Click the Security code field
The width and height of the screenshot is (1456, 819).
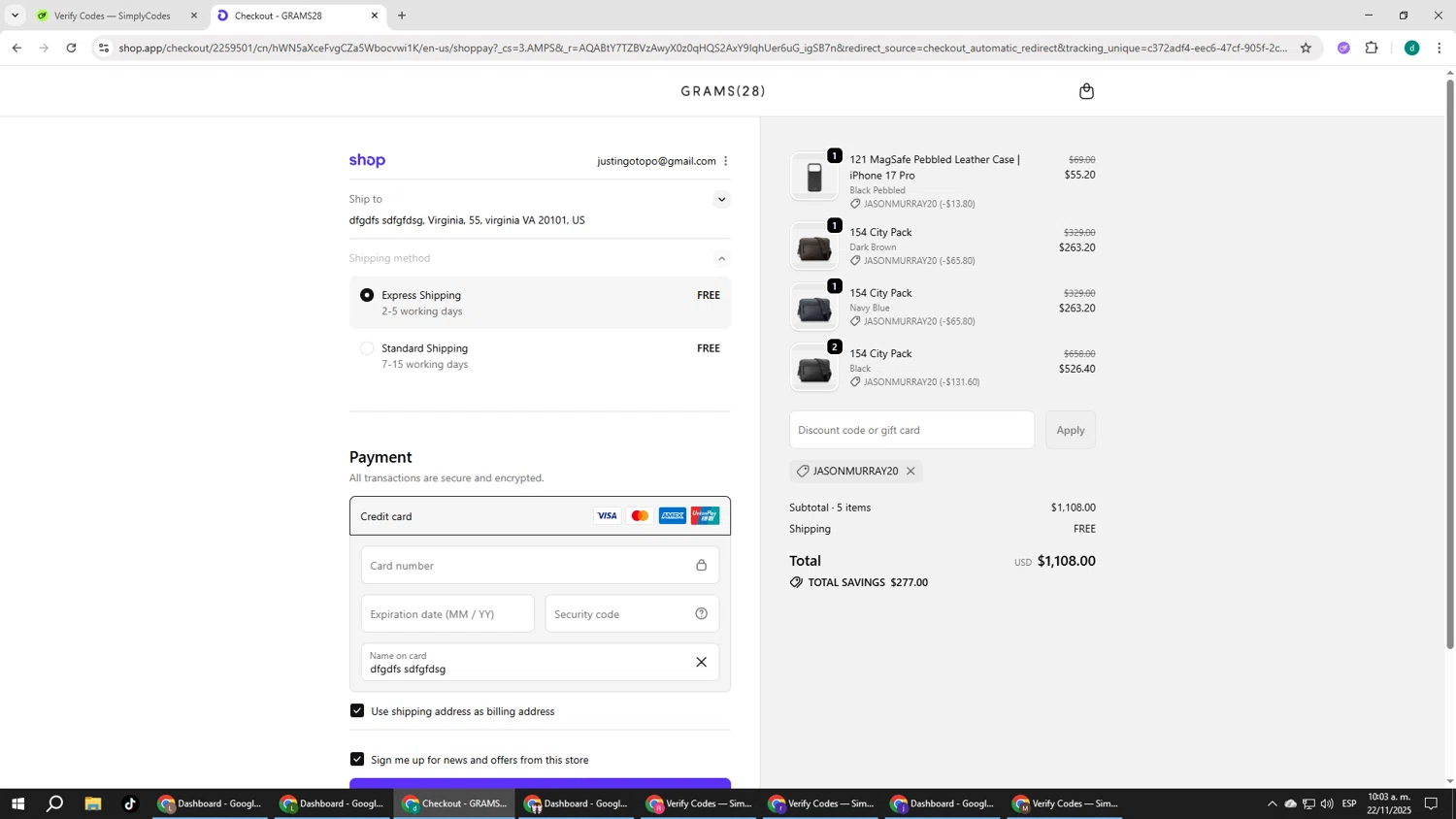(632, 614)
